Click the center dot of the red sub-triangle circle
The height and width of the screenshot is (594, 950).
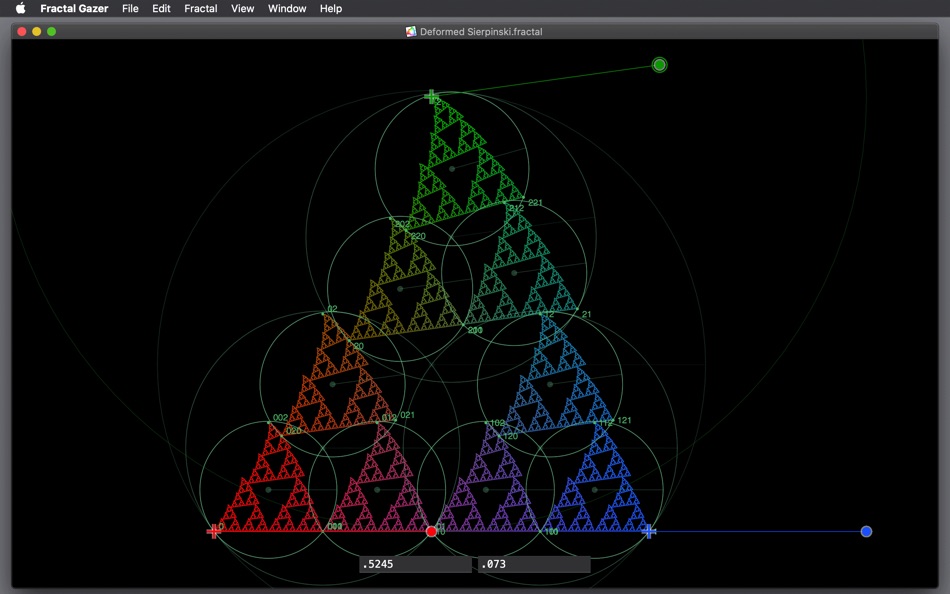[x=268, y=490]
